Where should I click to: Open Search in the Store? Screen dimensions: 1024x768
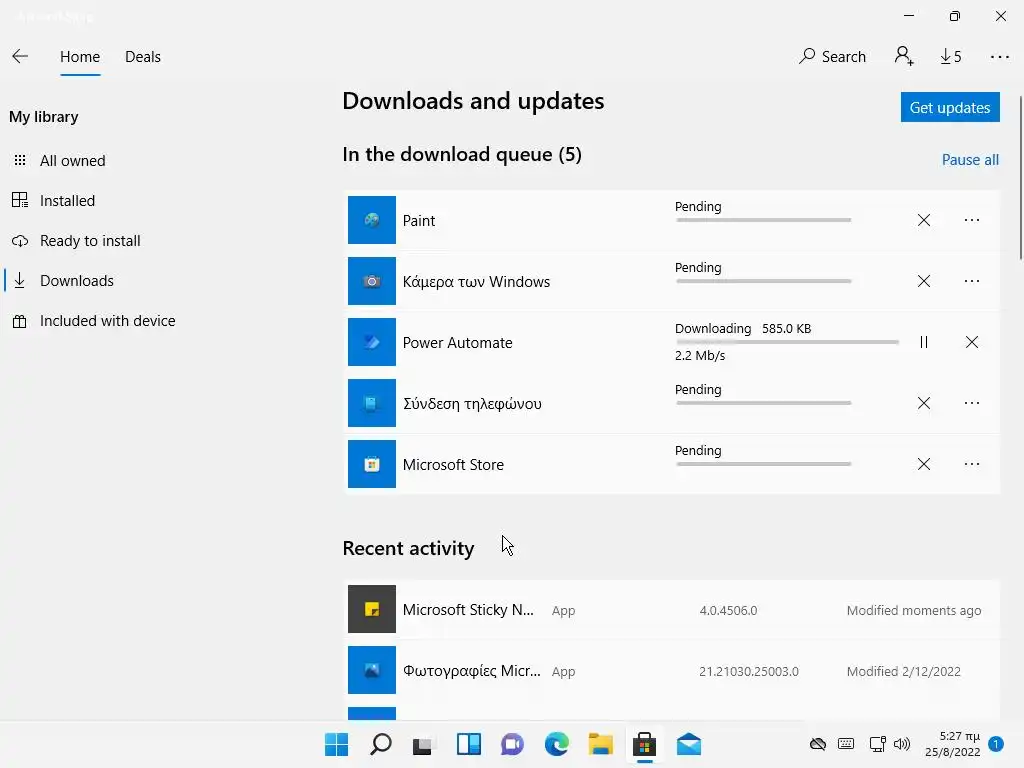point(832,57)
